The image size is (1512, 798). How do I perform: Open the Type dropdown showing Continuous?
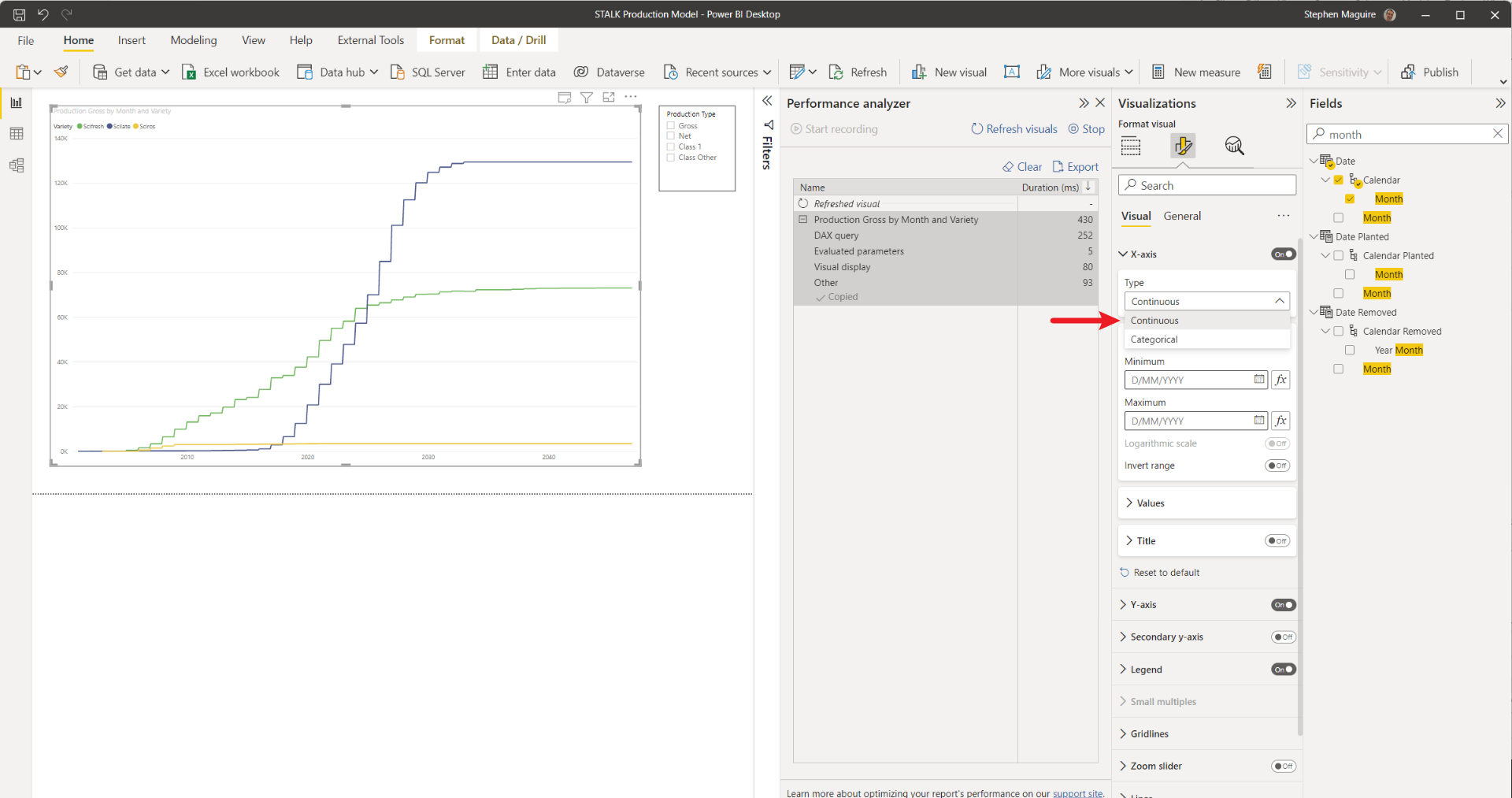pos(1206,302)
